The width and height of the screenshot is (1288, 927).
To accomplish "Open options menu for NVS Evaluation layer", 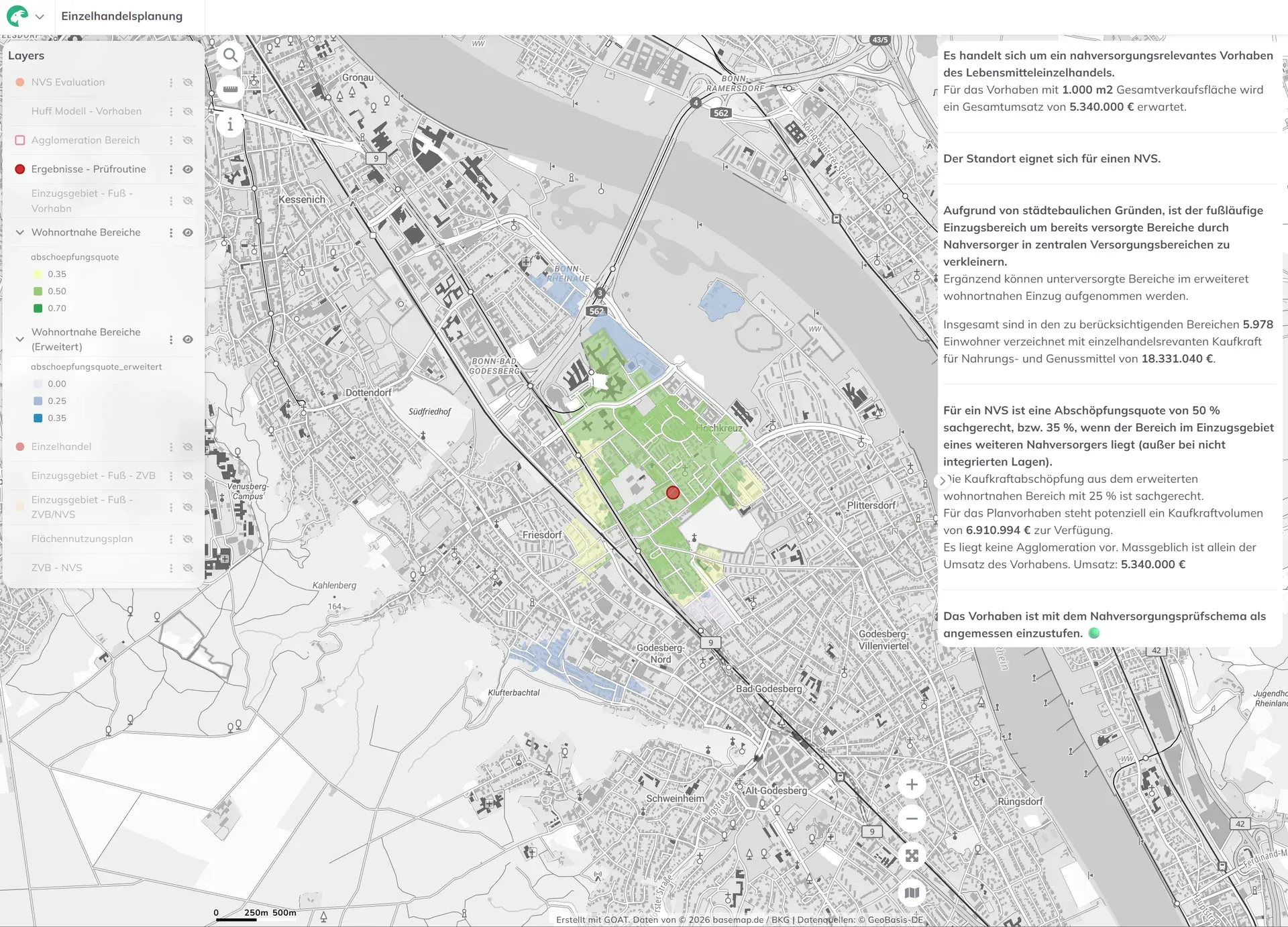I will pyautogui.click(x=171, y=83).
